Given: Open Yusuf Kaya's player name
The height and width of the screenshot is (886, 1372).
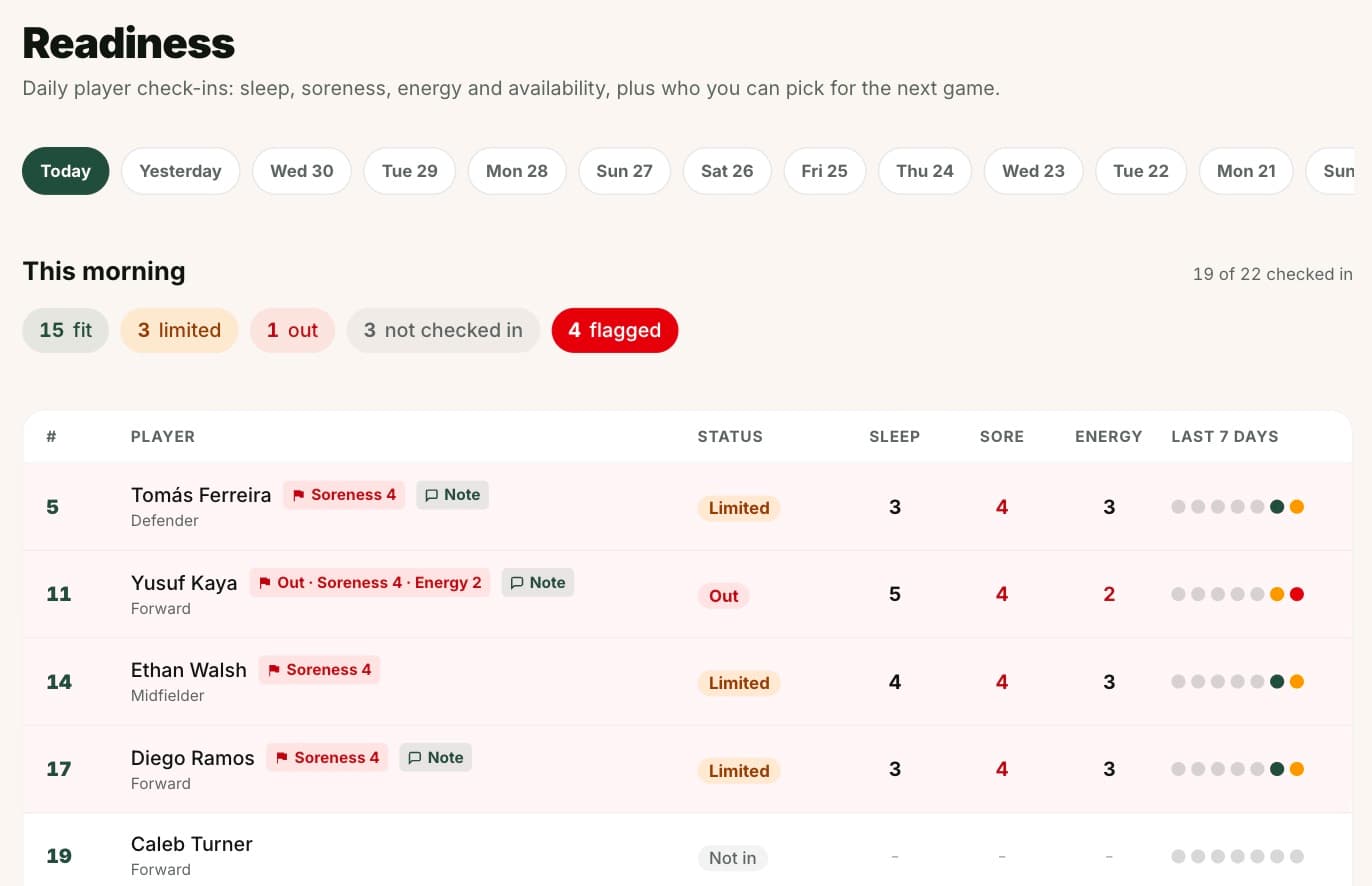Looking at the screenshot, I should click(184, 583).
